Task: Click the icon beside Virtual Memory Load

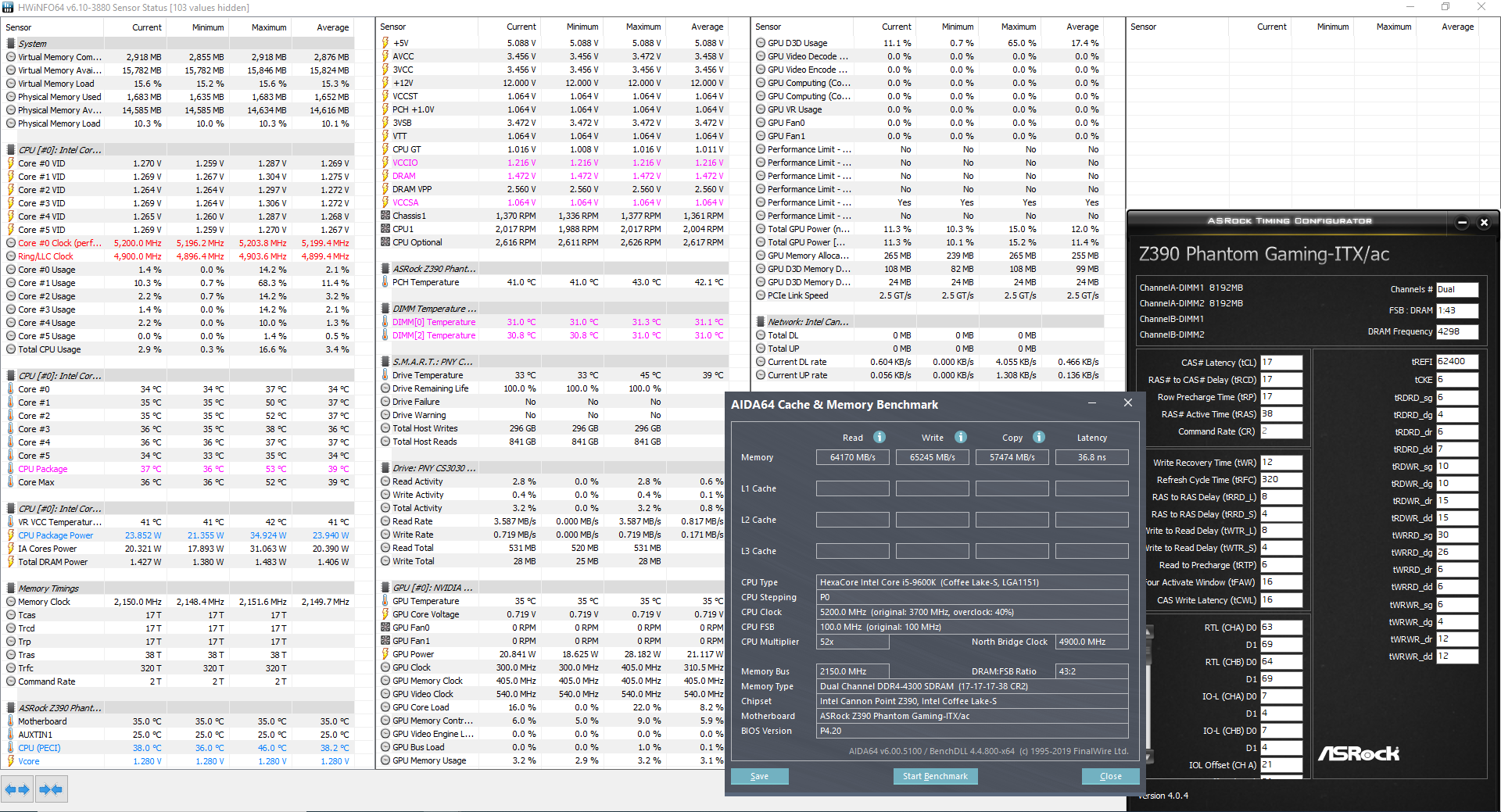Action: tap(11, 84)
